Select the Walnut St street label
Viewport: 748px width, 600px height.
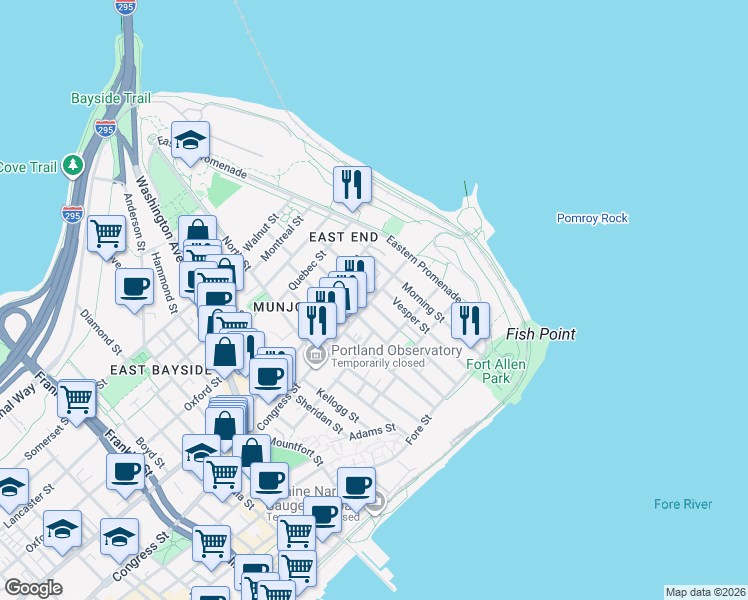260,232
